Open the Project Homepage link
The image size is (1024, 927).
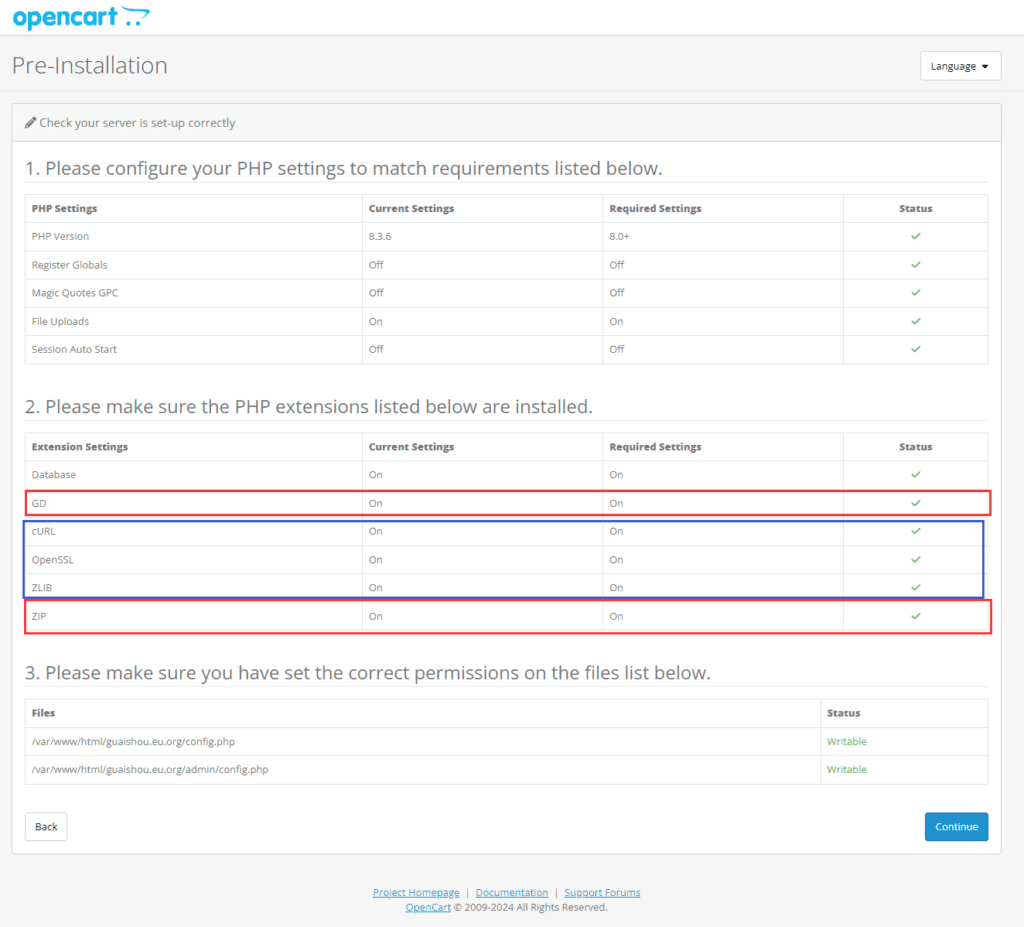416,892
